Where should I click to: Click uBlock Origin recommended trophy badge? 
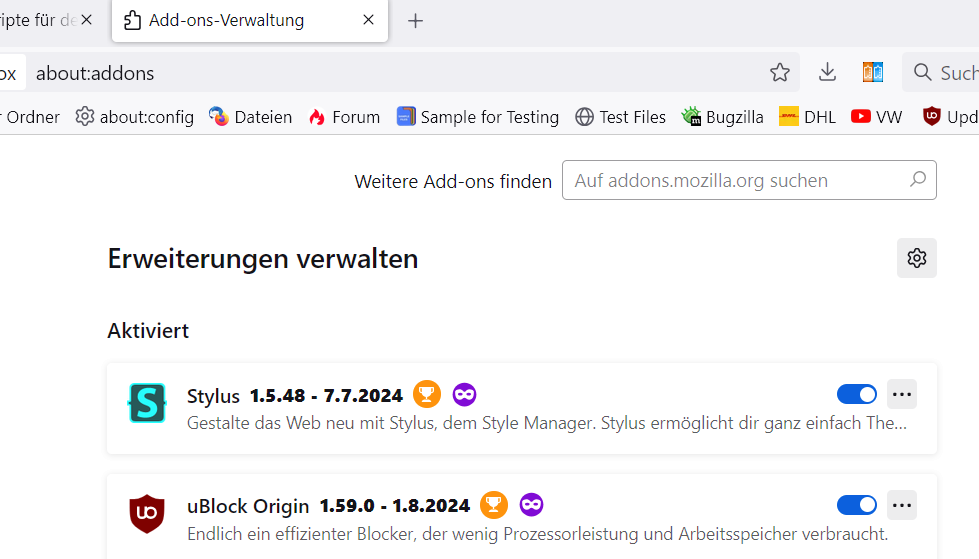tap(494, 505)
